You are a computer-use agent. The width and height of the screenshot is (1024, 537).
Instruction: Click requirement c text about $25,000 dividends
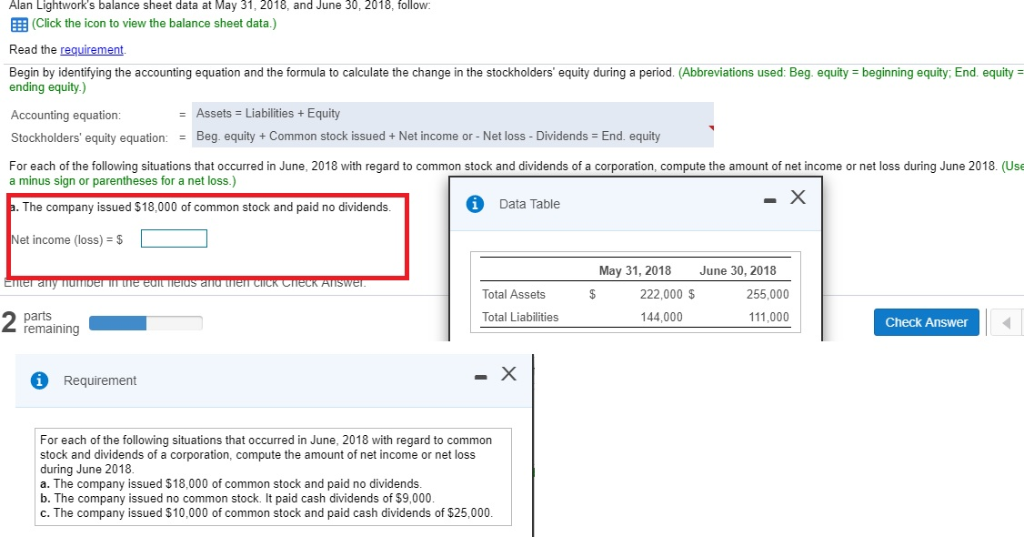coord(266,513)
